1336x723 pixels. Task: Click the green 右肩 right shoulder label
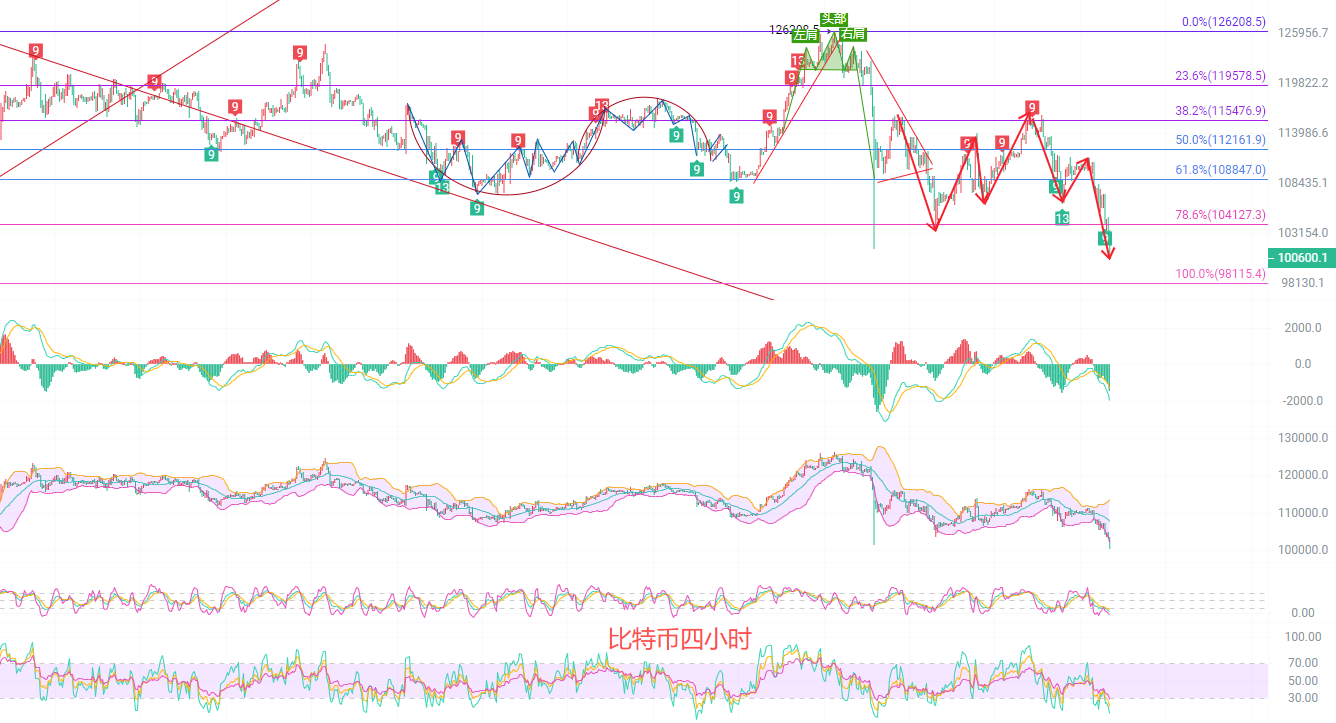(x=852, y=34)
